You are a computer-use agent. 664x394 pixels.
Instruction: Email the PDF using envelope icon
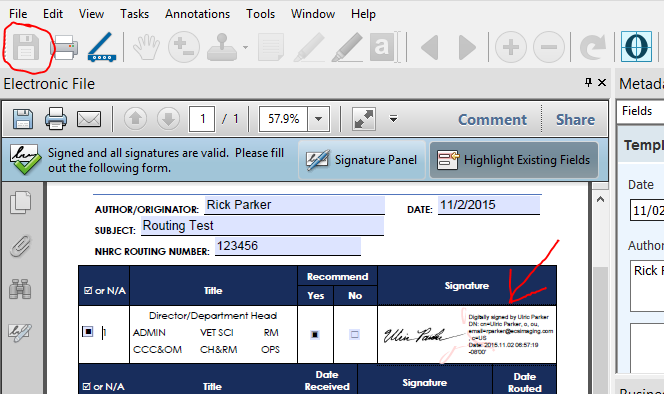click(x=89, y=119)
